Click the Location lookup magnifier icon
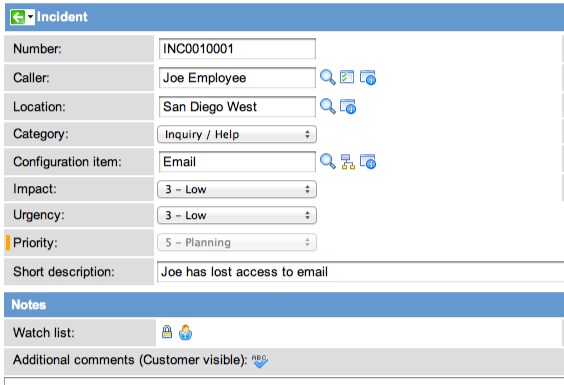The image size is (564, 385). coord(327,107)
